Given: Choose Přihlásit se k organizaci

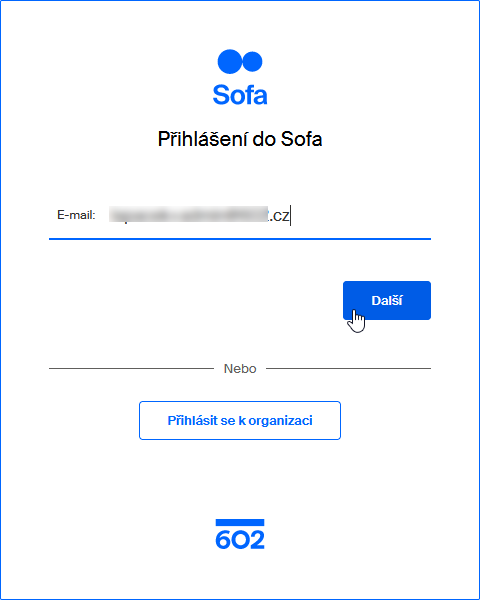Looking at the screenshot, I should coord(240,421).
